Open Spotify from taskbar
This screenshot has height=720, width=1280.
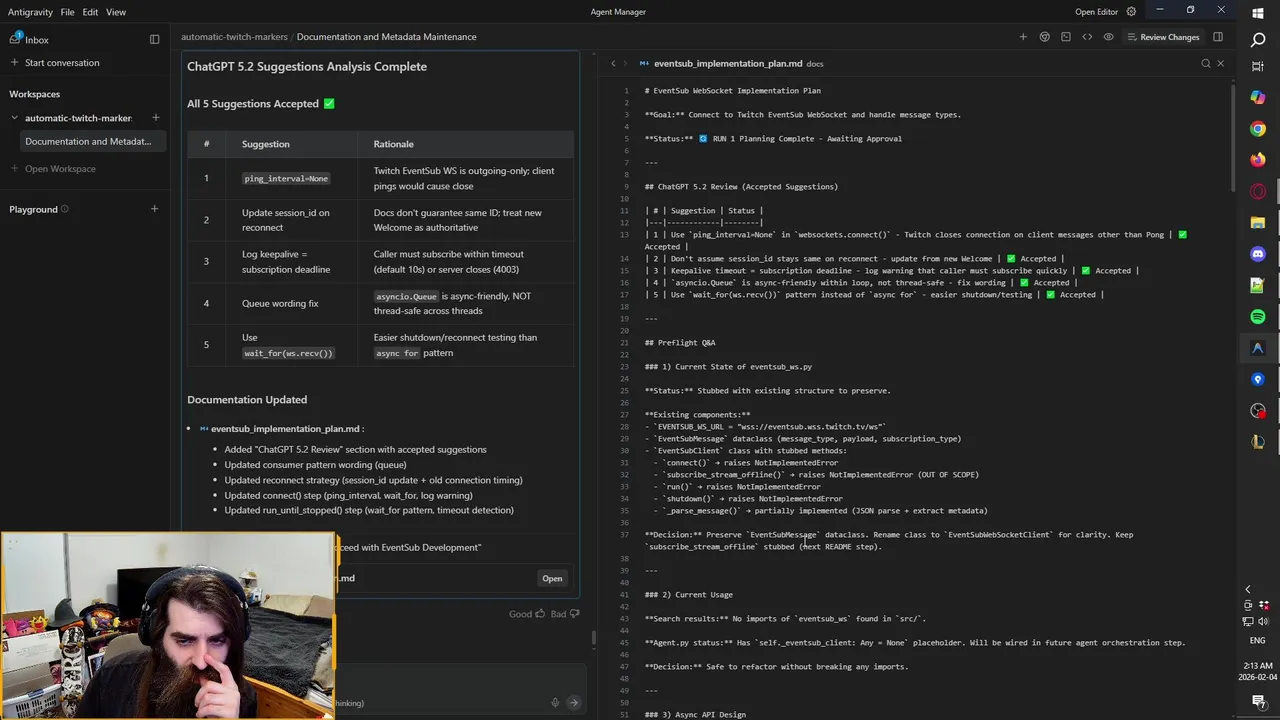tap(1258, 317)
